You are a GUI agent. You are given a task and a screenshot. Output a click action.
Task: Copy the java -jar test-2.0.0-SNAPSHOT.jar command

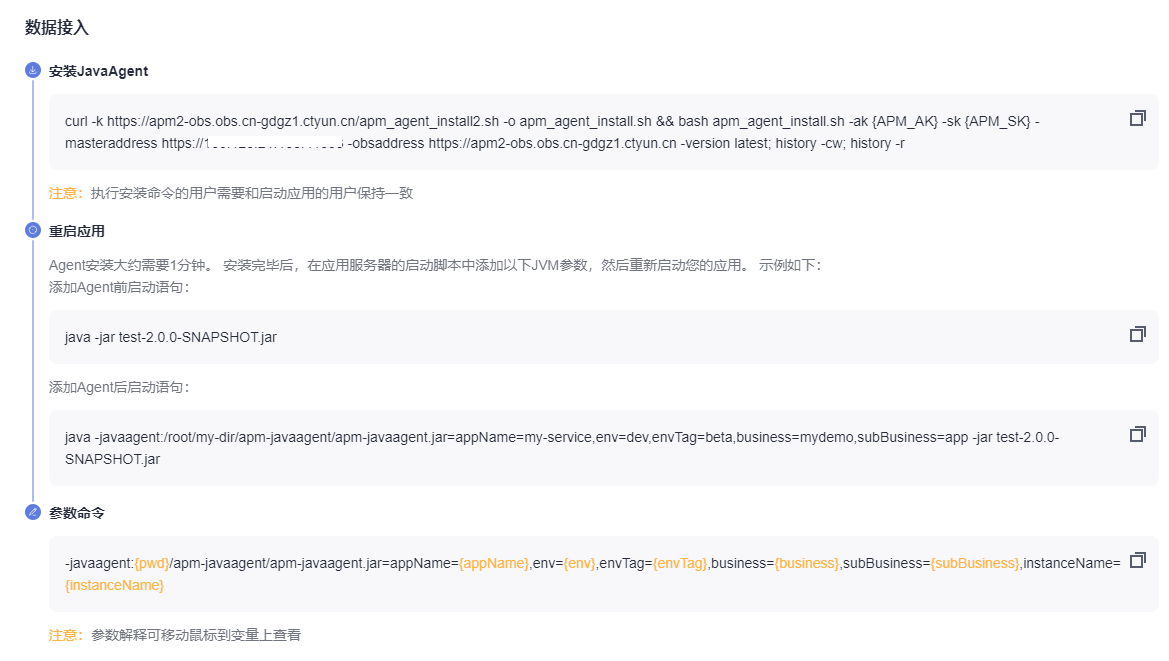1137,334
